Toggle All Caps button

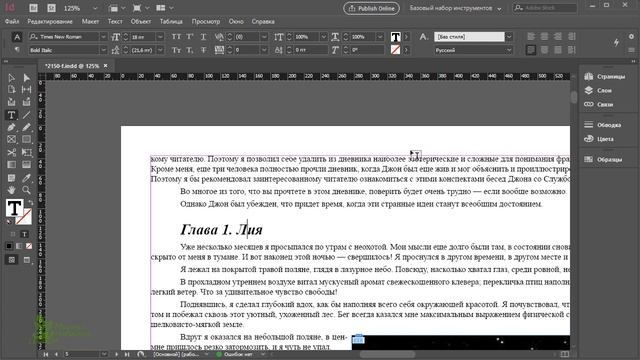pos(176,37)
